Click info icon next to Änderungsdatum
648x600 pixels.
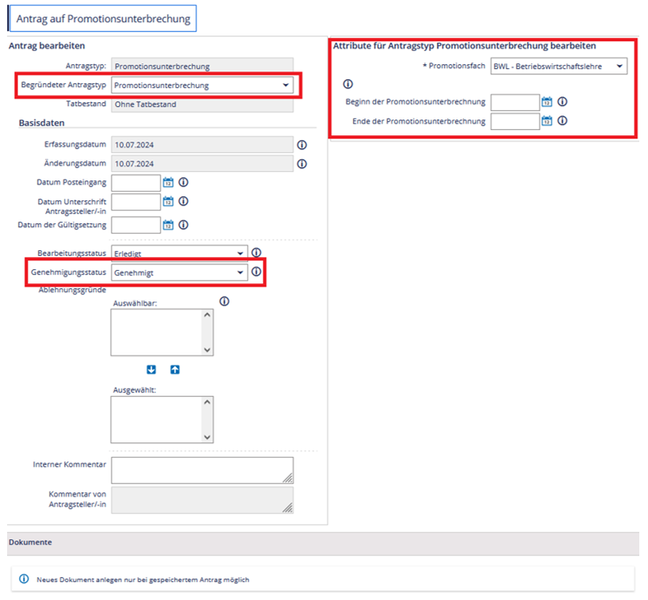pyautogui.click(x=302, y=164)
